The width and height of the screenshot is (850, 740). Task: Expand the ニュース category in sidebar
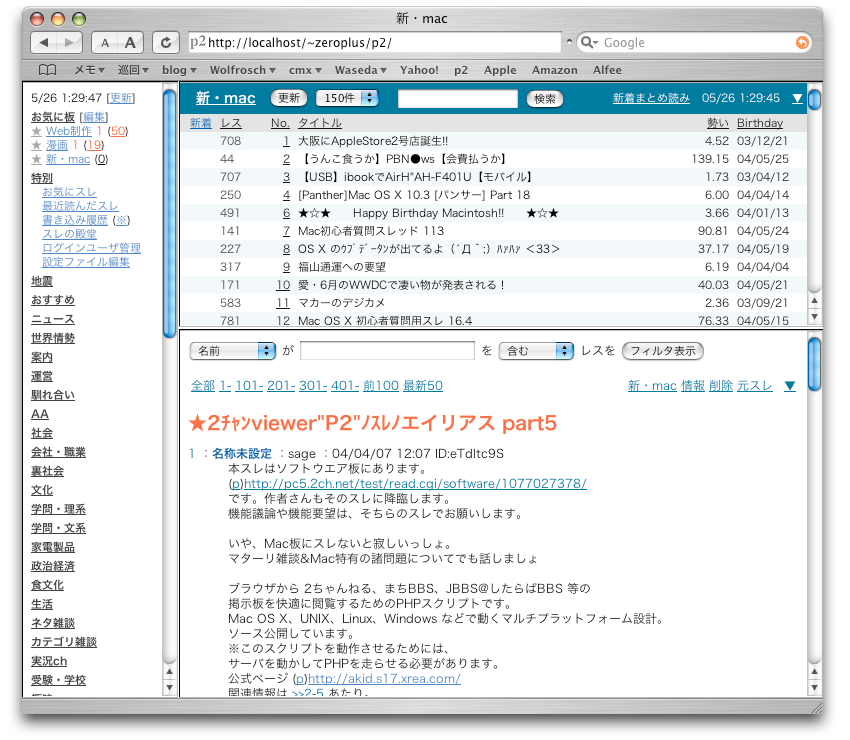[x=53, y=319]
